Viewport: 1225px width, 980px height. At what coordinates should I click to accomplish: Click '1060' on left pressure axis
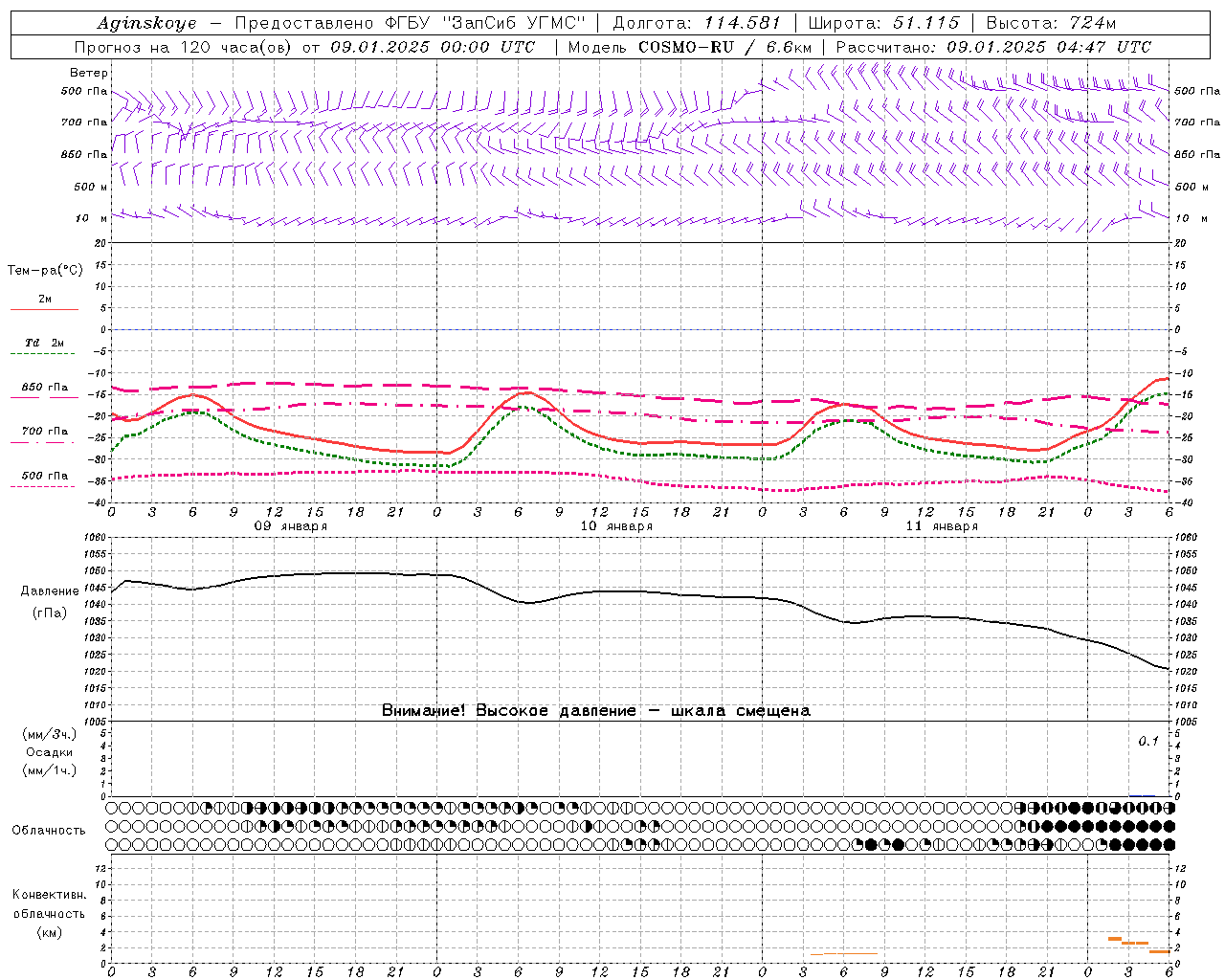95,538
